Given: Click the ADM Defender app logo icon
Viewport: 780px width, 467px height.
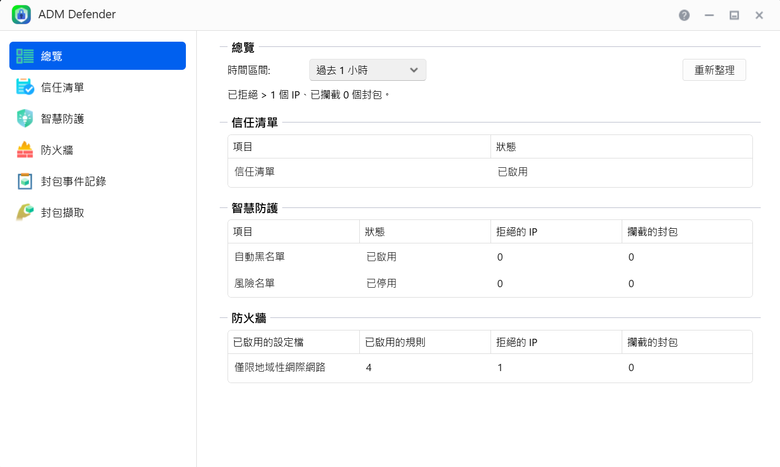Looking at the screenshot, I should [x=21, y=14].
